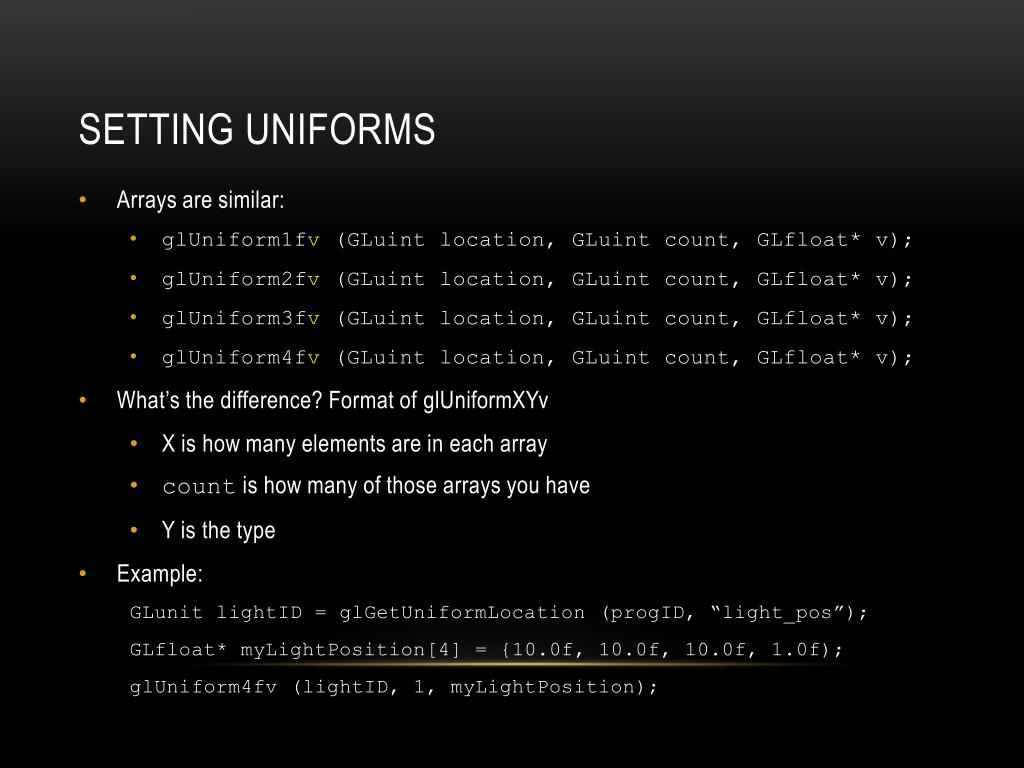Click the SETTING UNIFORMS slide title

point(257,129)
